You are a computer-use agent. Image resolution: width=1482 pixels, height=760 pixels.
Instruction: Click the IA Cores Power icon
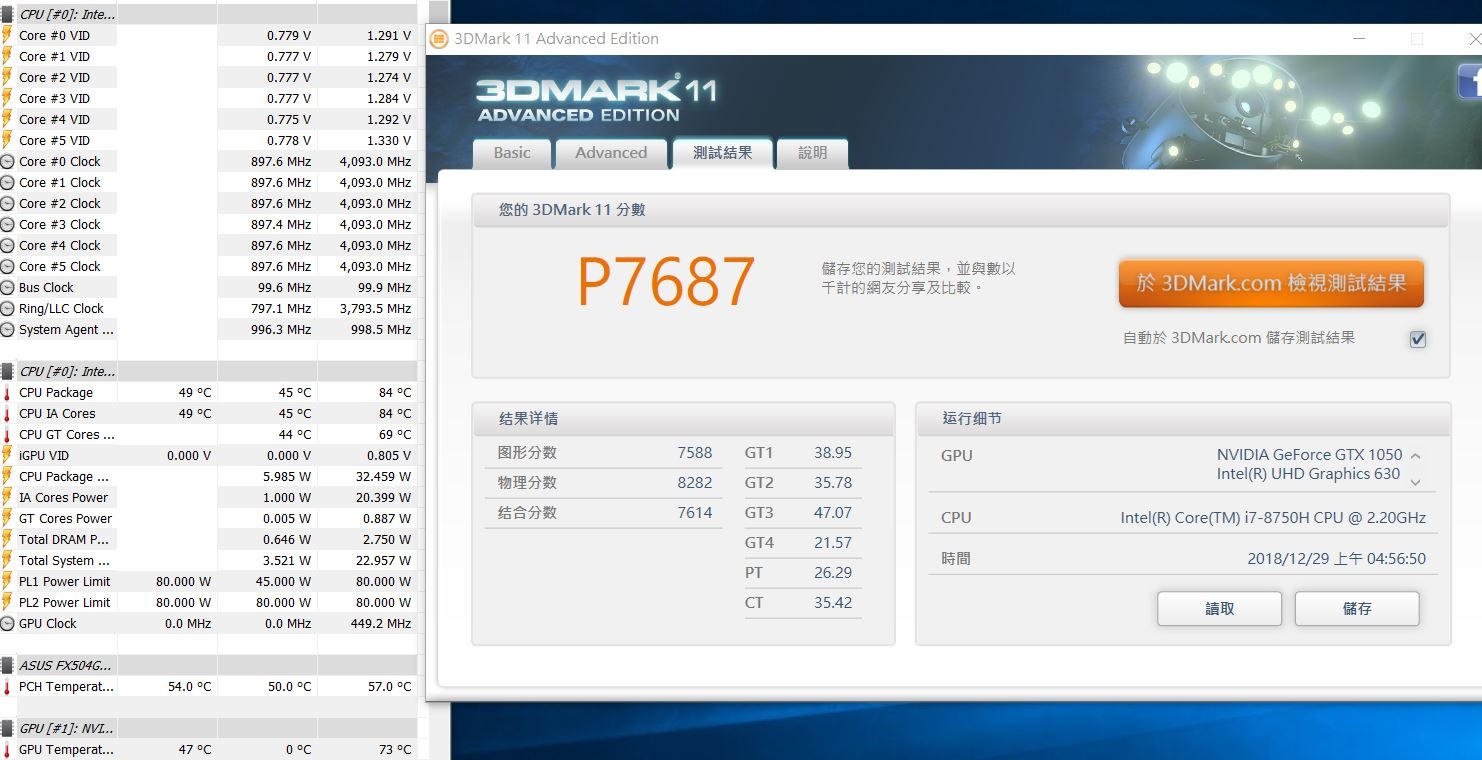pos(8,497)
